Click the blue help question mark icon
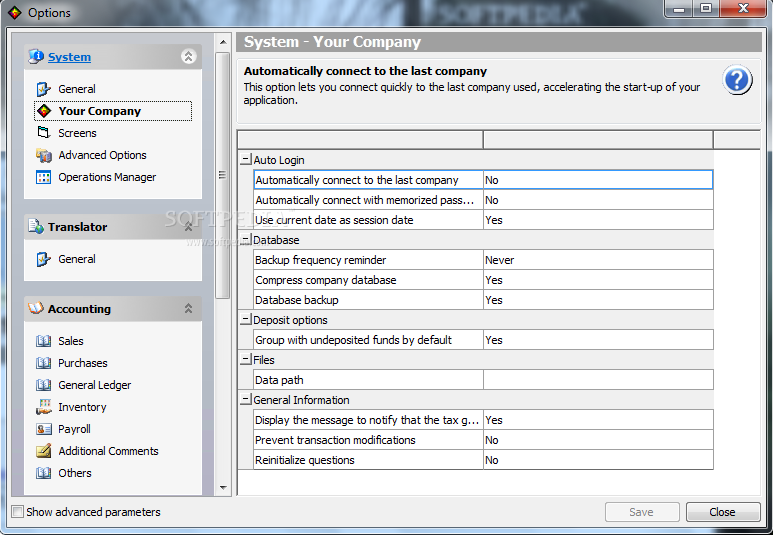The width and height of the screenshot is (773, 535). [x=737, y=80]
